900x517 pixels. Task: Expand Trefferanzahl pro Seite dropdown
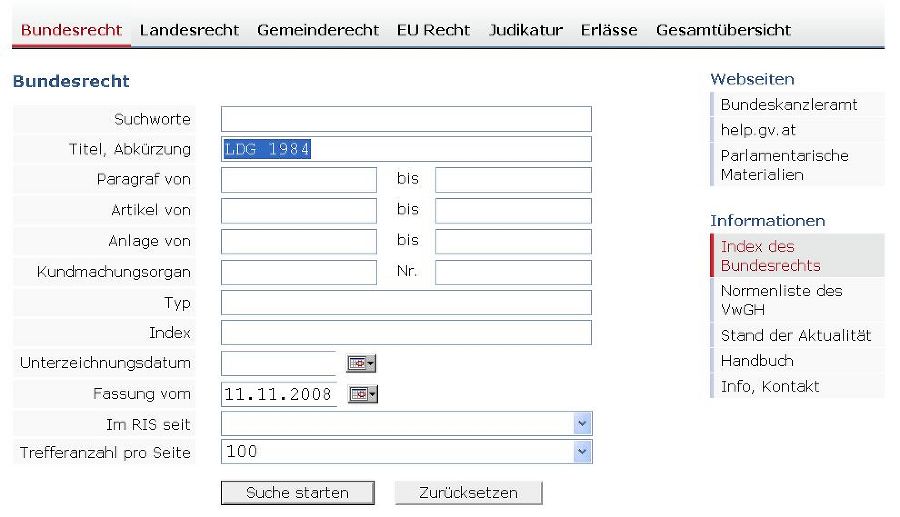click(582, 452)
